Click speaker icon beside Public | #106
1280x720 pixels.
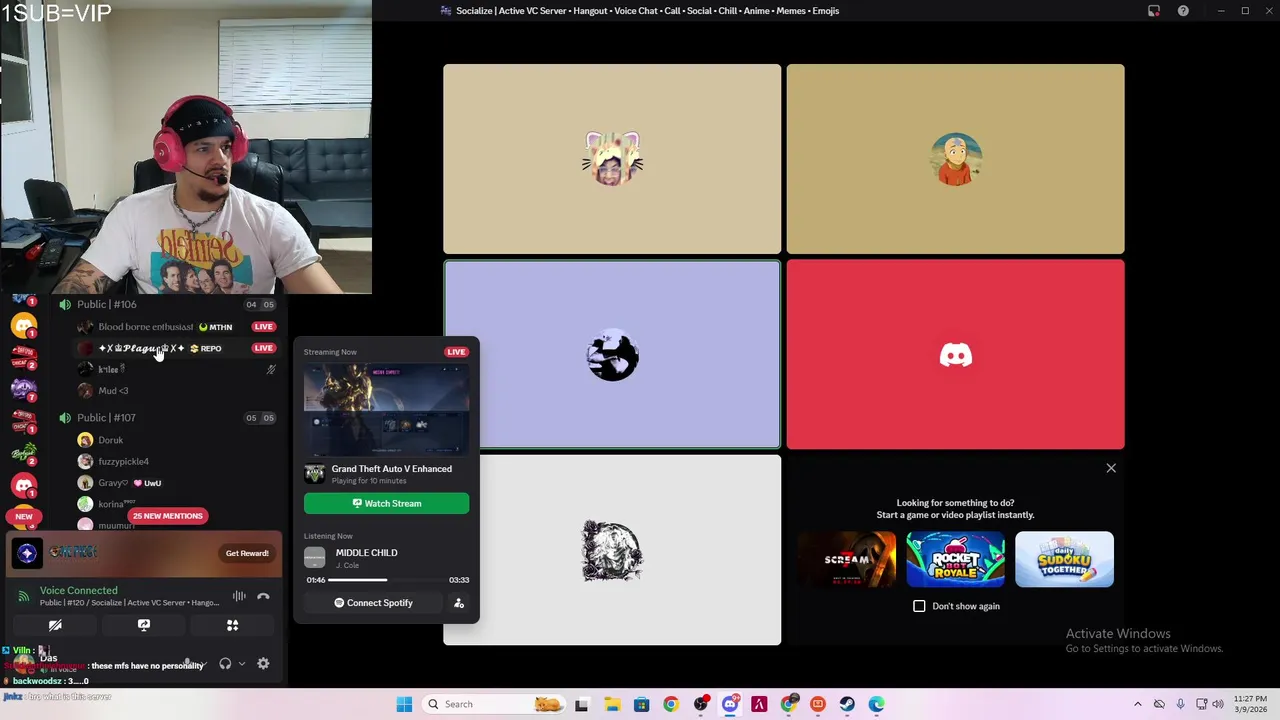tap(65, 304)
